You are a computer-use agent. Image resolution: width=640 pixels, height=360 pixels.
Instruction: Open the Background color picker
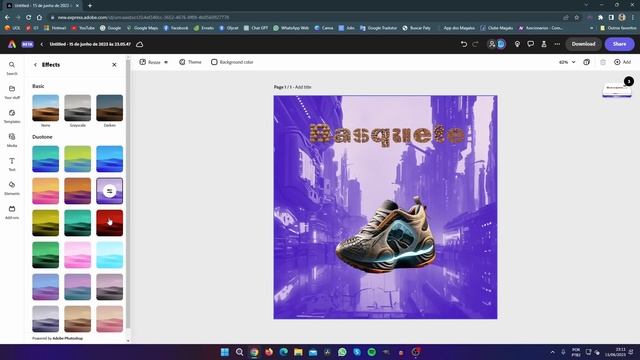coord(232,62)
